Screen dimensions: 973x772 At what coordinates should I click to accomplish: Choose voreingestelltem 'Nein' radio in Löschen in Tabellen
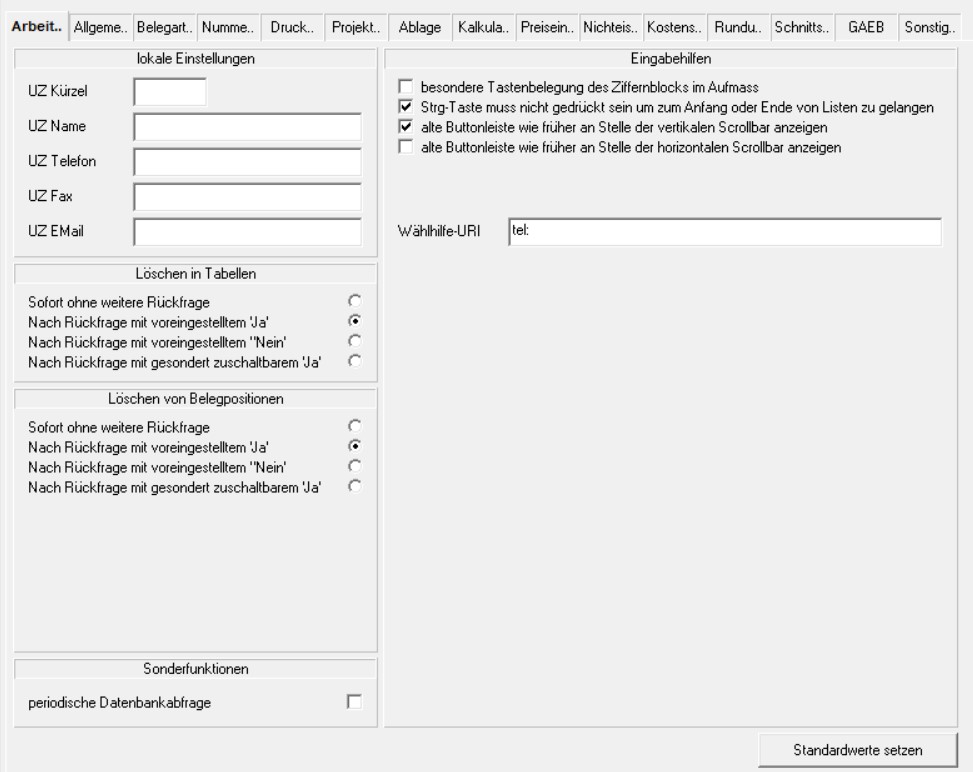[x=354, y=341]
